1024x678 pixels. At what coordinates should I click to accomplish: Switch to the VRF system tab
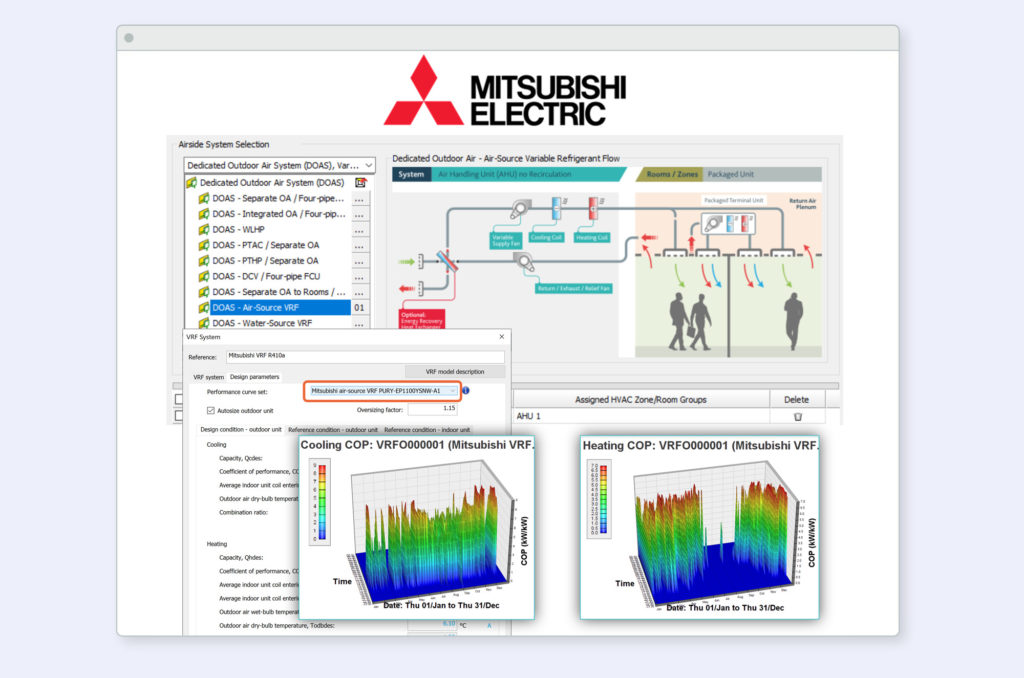(x=208, y=377)
